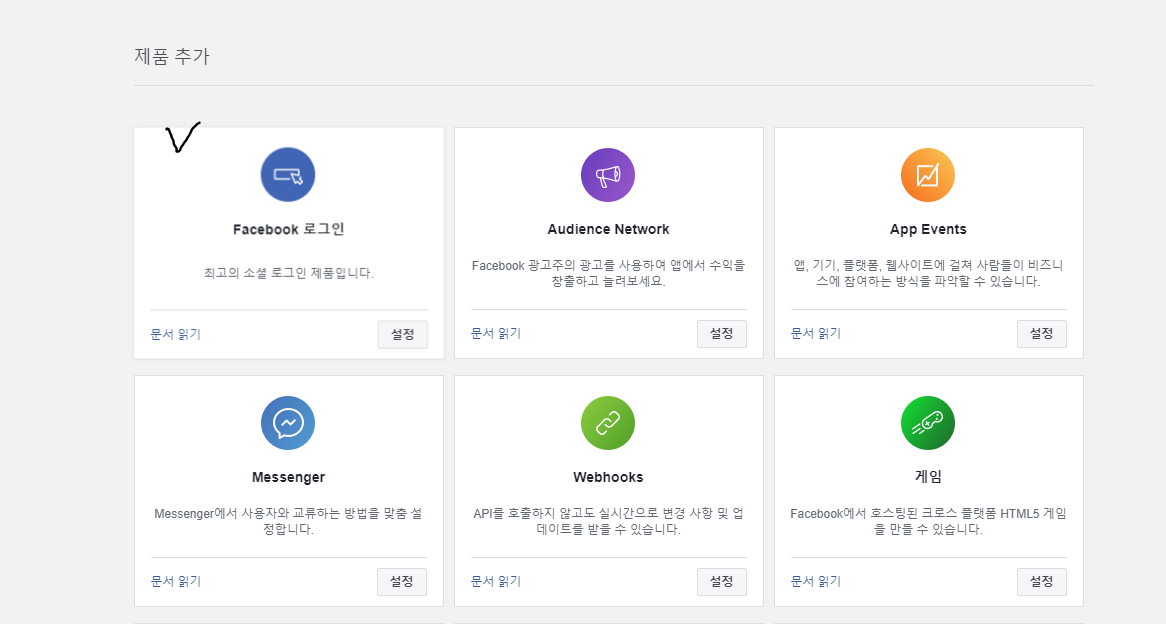Click the Webhooks chain link icon

click(608, 423)
